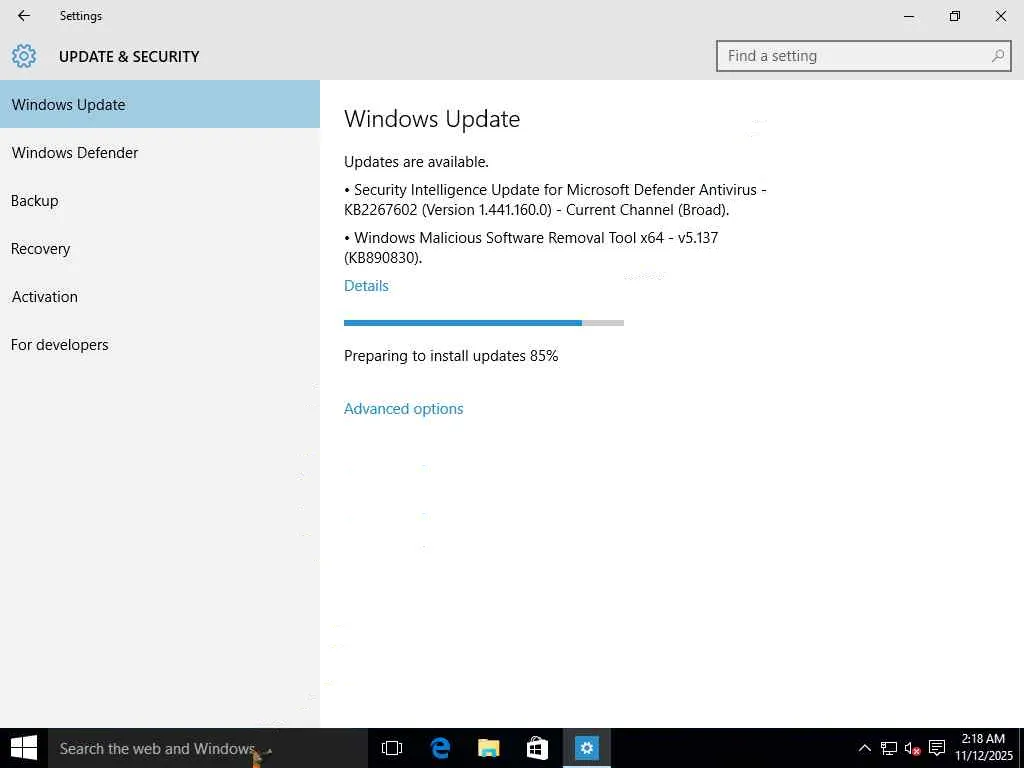The width and height of the screenshot is (1024, 768).
Task: Restore down the Settings window
Action: [x=955, y=16]
